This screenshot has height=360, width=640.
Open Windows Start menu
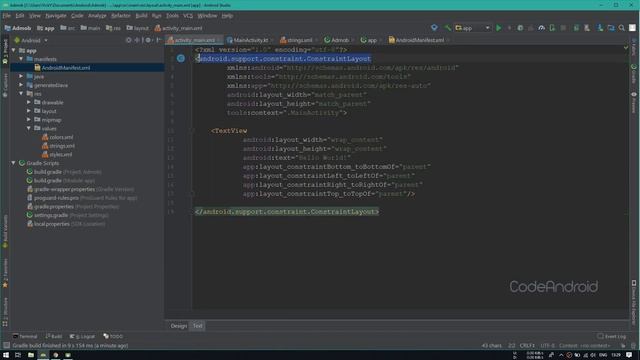(6, 355)
